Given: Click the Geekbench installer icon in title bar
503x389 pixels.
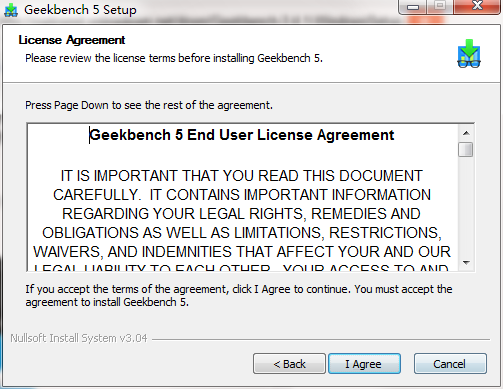Looking at the screenshot, I should pos(11,10).
